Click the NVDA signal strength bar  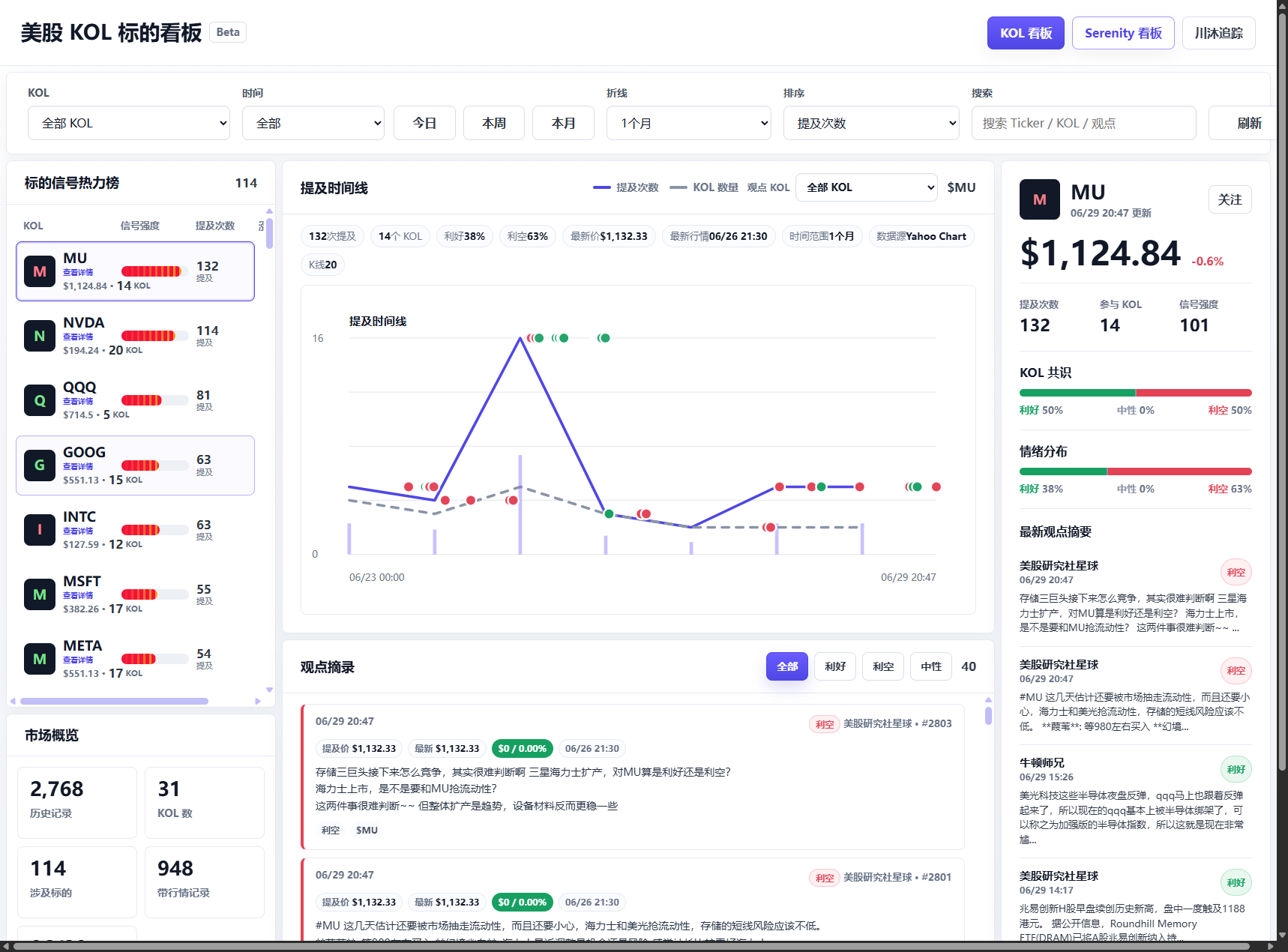[x=155, y=336]
